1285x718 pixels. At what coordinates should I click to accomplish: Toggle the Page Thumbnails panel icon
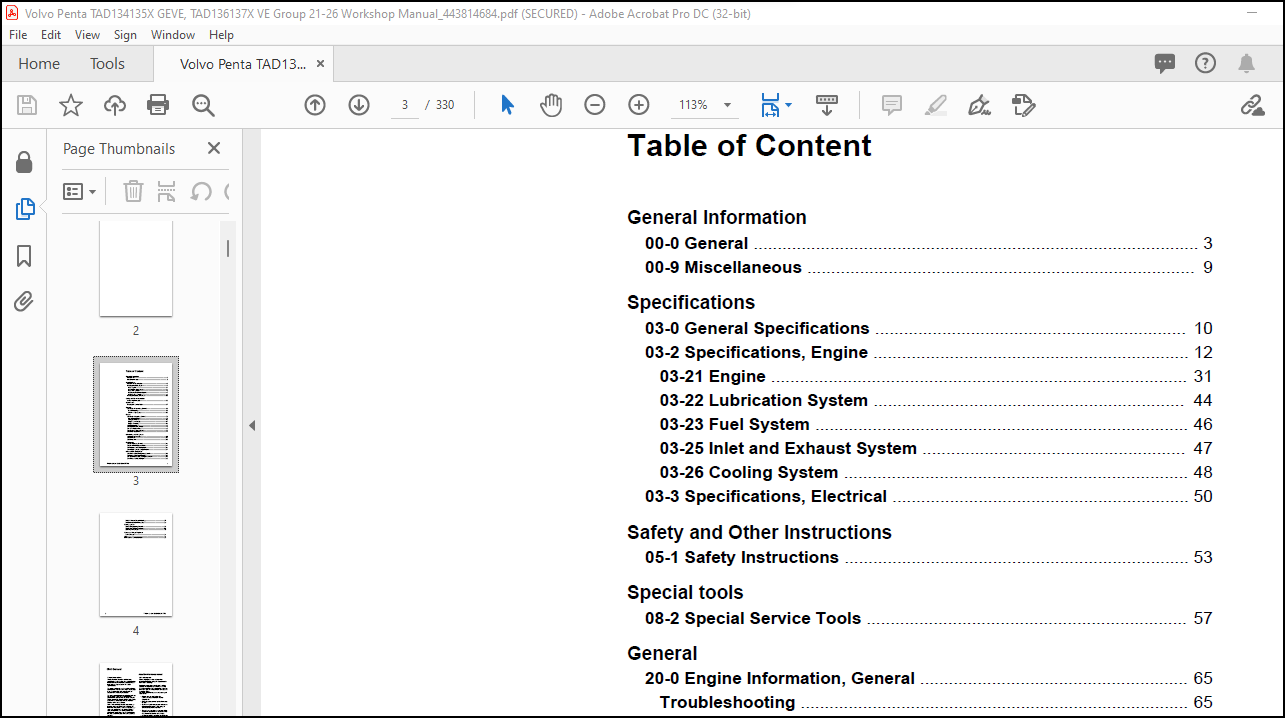tap(25, 209)
